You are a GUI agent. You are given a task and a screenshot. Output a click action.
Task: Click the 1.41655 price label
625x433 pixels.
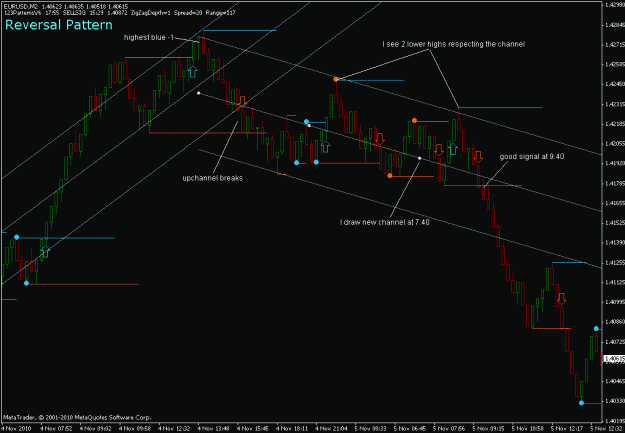pos(615,203)
